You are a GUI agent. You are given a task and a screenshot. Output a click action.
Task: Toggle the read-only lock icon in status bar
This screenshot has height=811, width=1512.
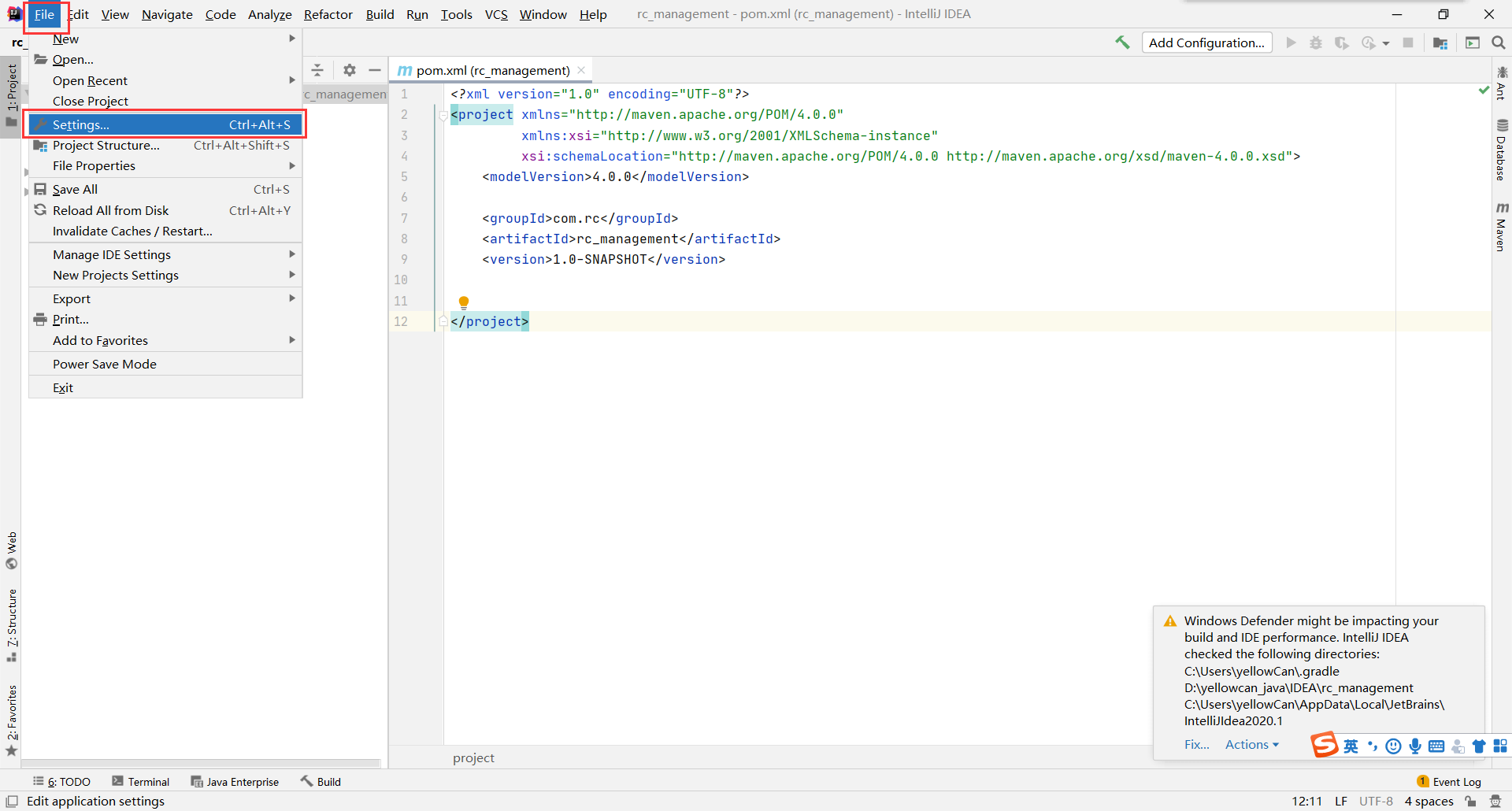point(1470,802)
